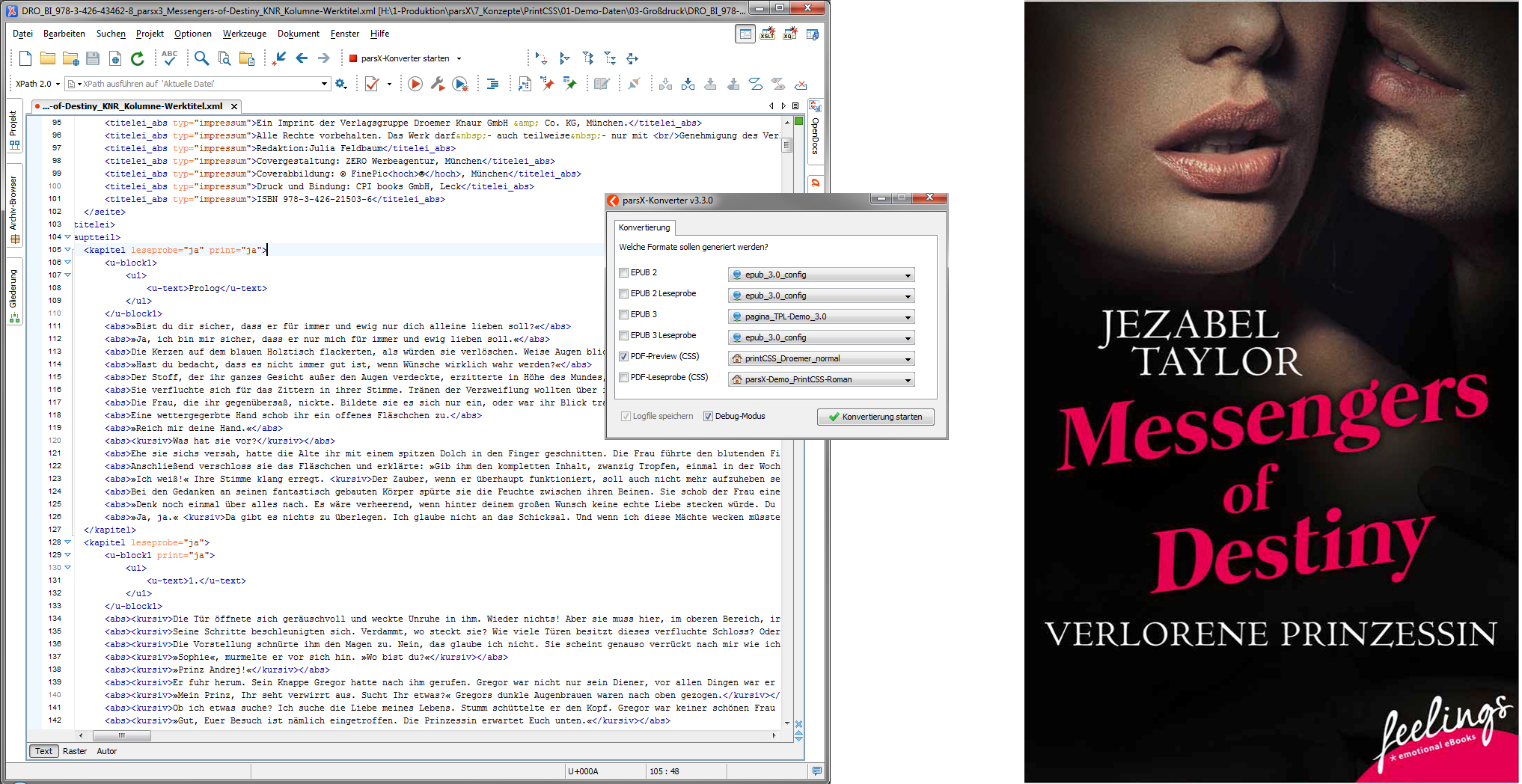Open the XSLT debugger perspective icon
Viewport: 1522px width, 784px height.
768,34
